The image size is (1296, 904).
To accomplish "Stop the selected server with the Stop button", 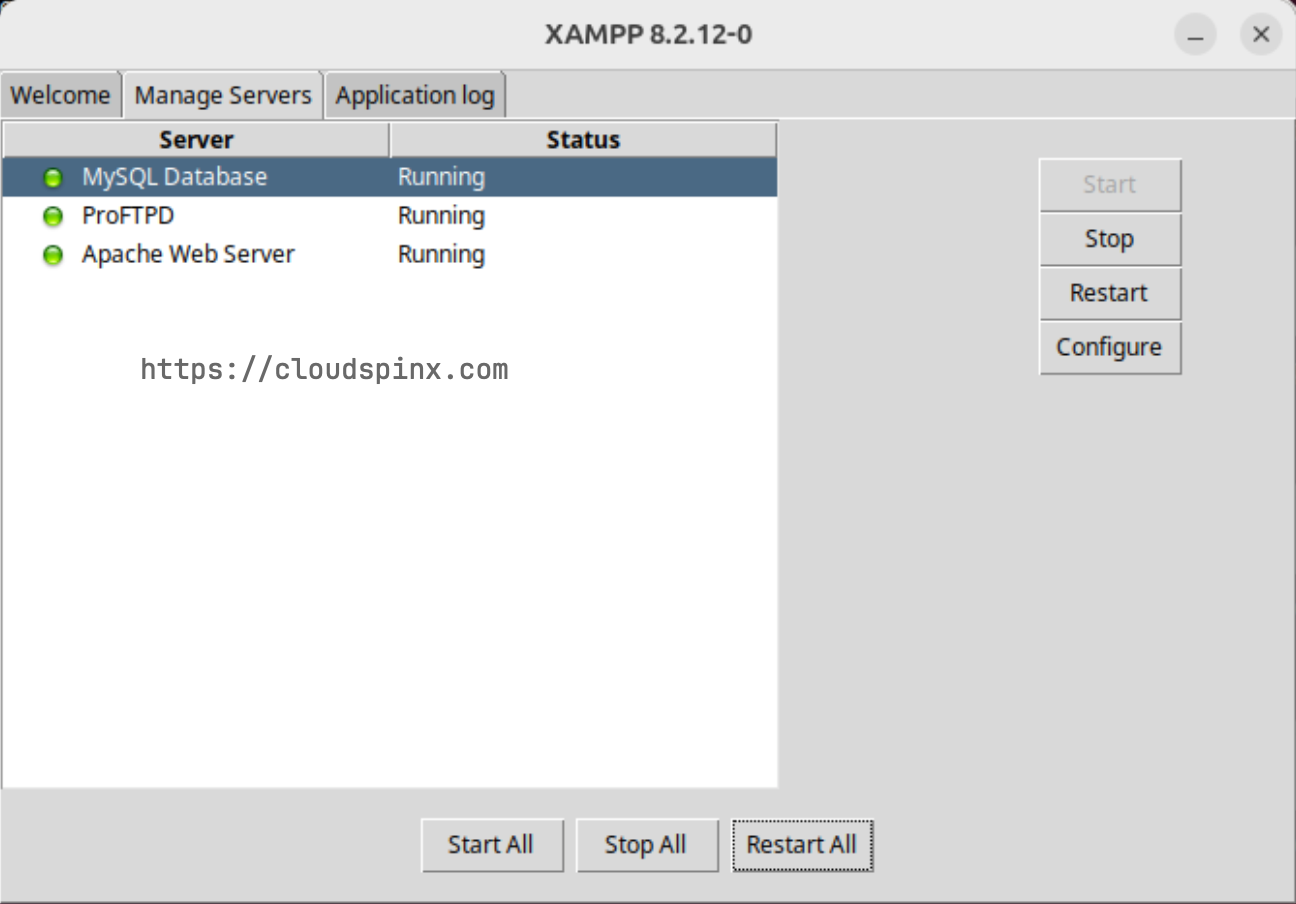I will click(x=1110, y=239).
